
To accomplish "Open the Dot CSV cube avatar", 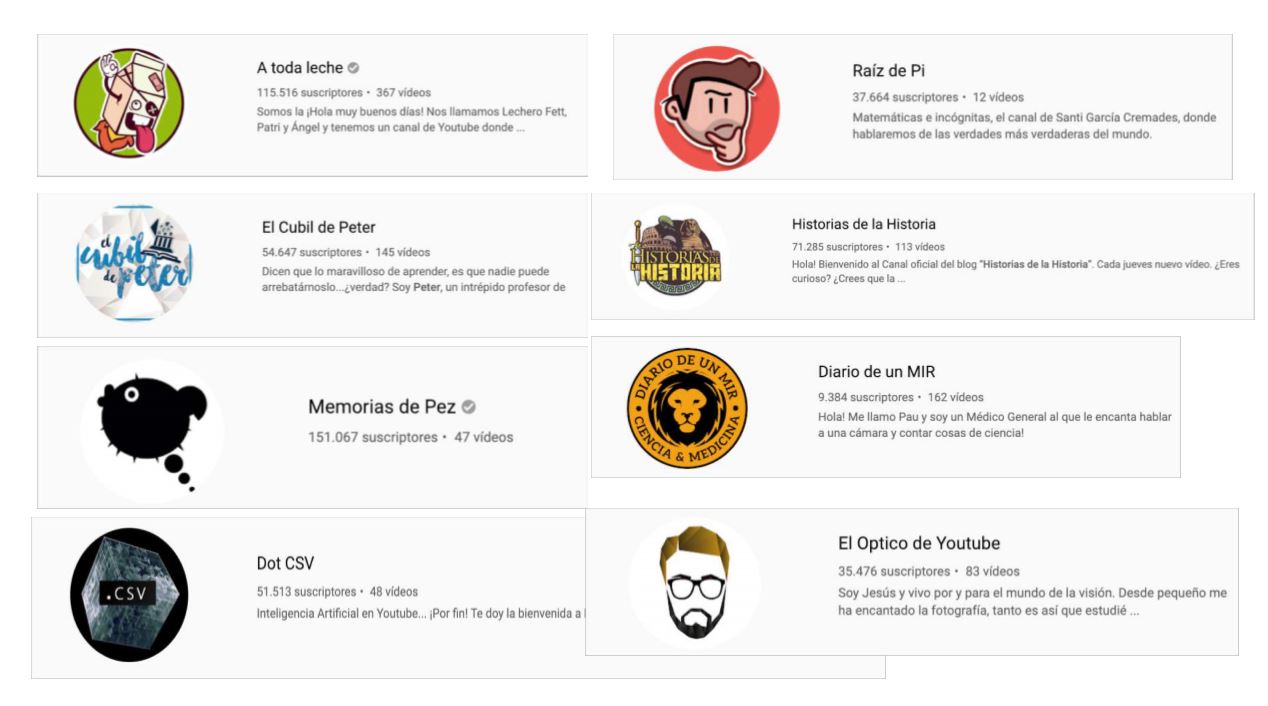I will [x=129, y=595].
